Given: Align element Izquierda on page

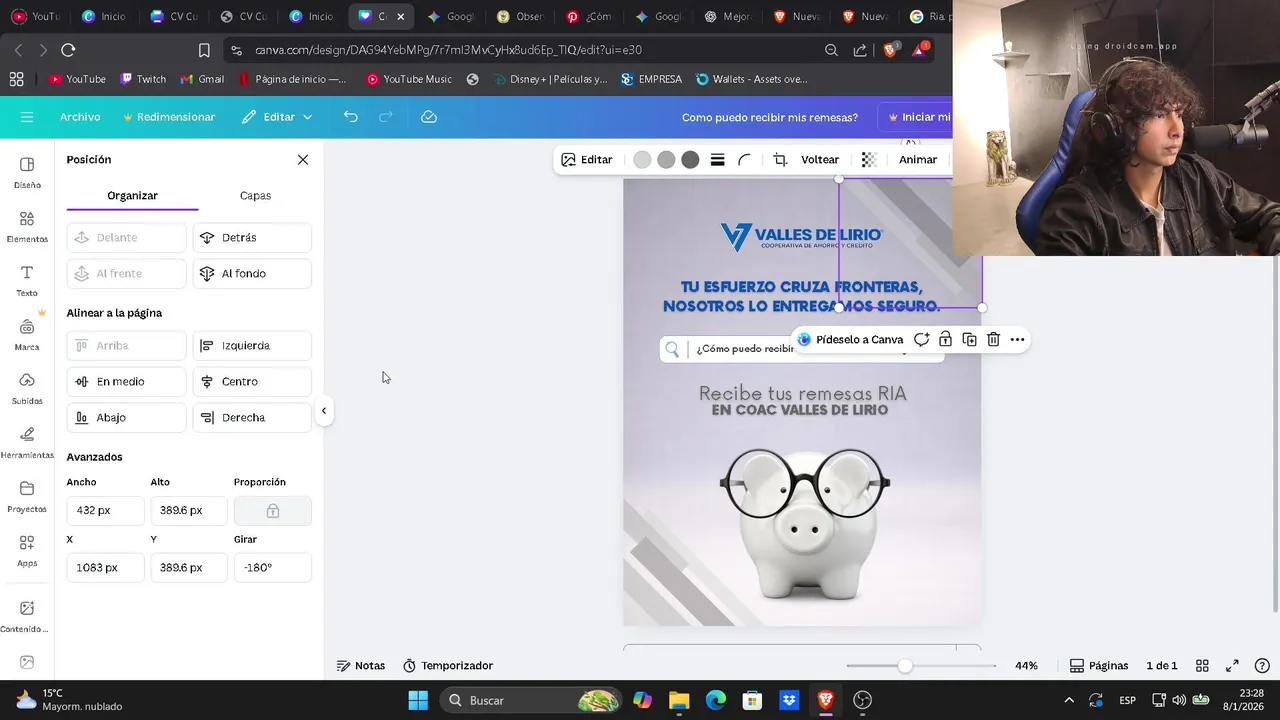Looking at the screenshot, I should [252, 346].
